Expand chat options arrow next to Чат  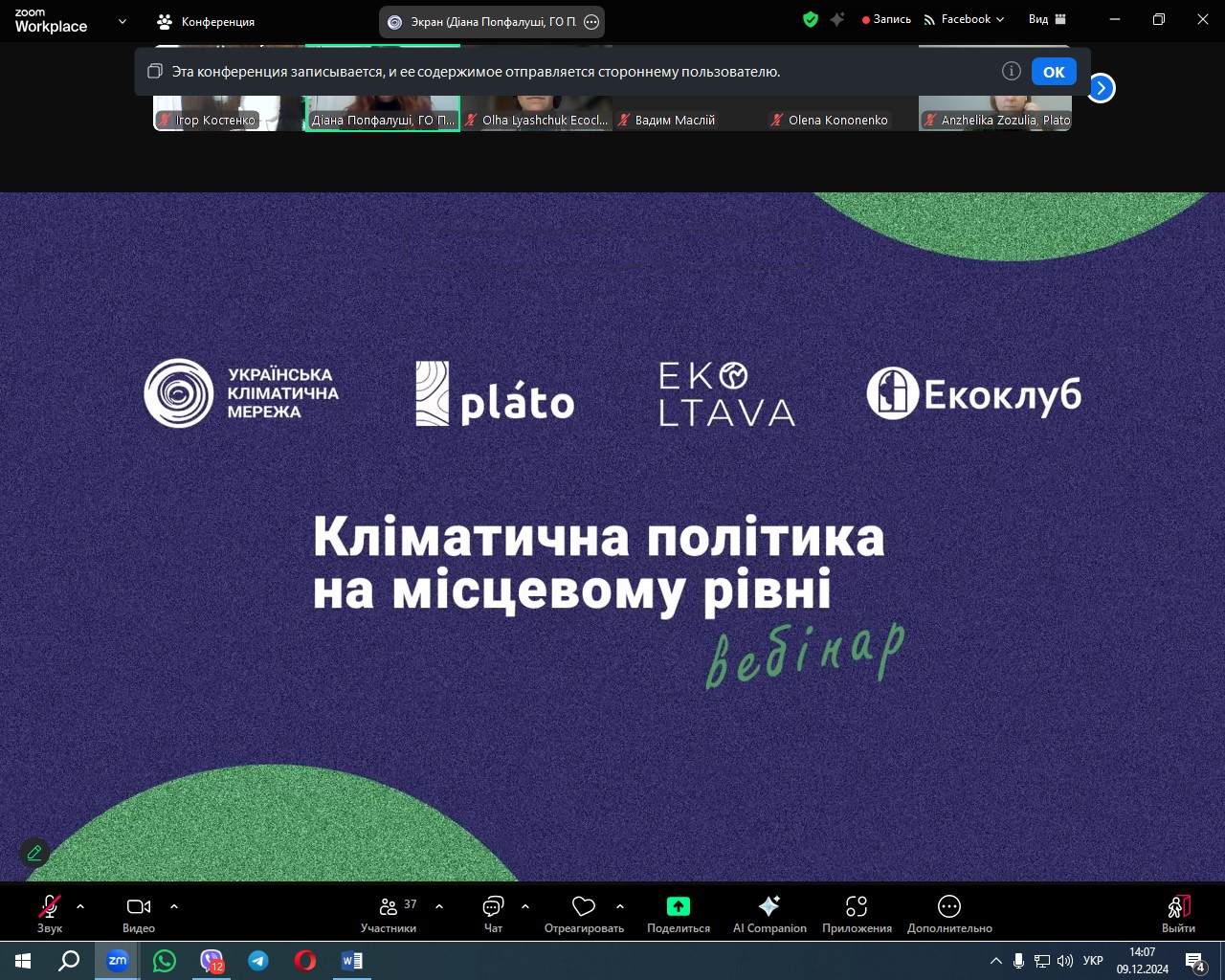pos(525,905)
